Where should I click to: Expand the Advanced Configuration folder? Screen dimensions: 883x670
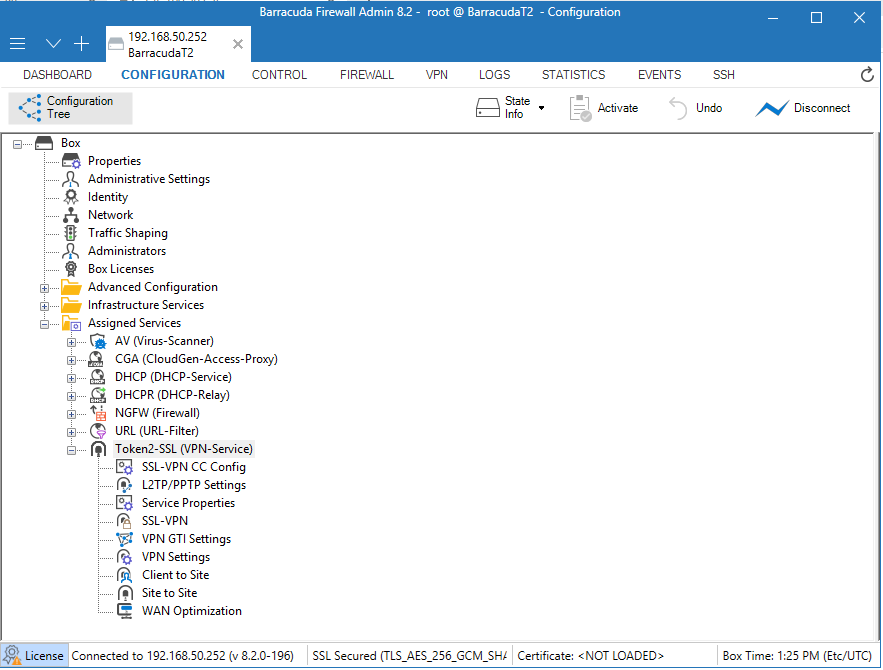[44, 288]
